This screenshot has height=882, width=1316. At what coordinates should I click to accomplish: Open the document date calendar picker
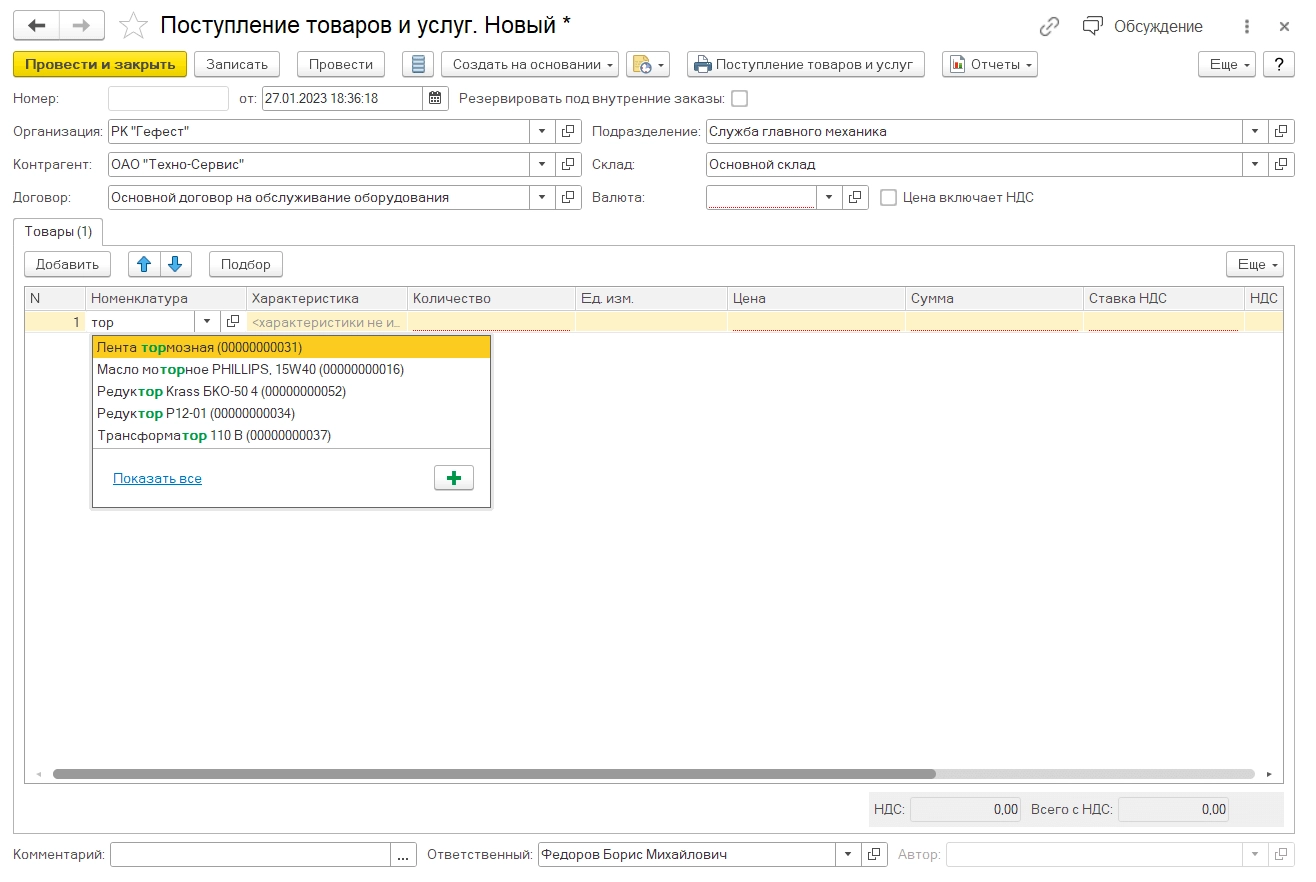click(x=435, y=98)
